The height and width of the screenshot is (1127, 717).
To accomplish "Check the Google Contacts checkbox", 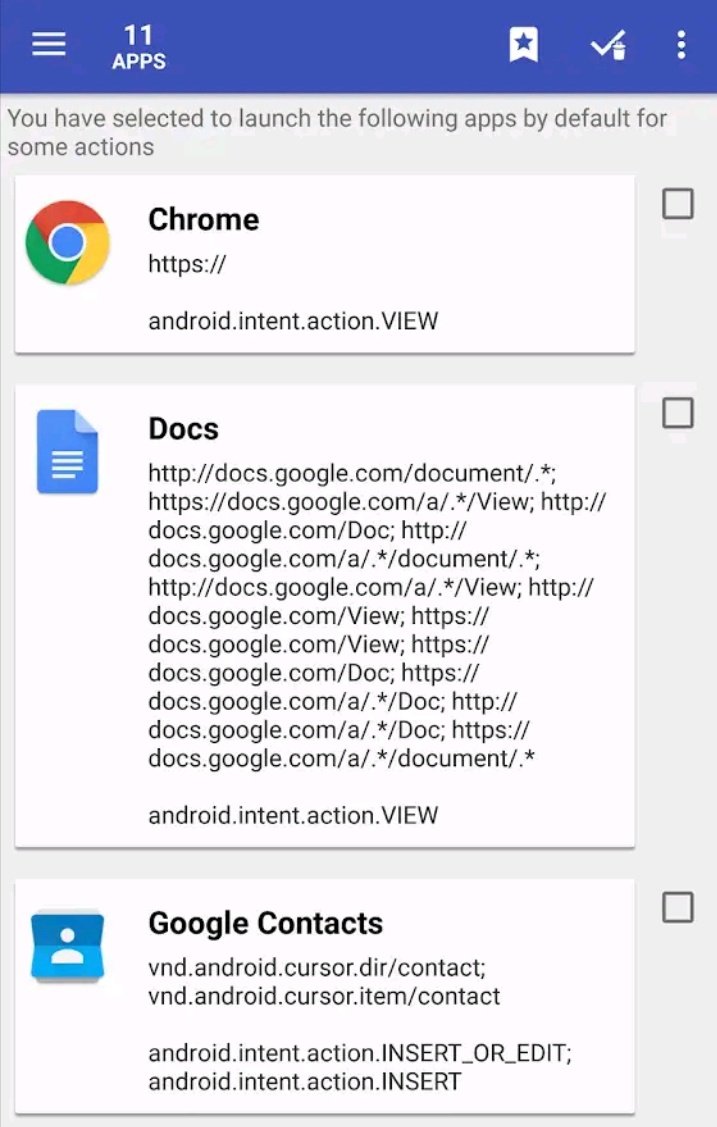I will pos(677,908).
